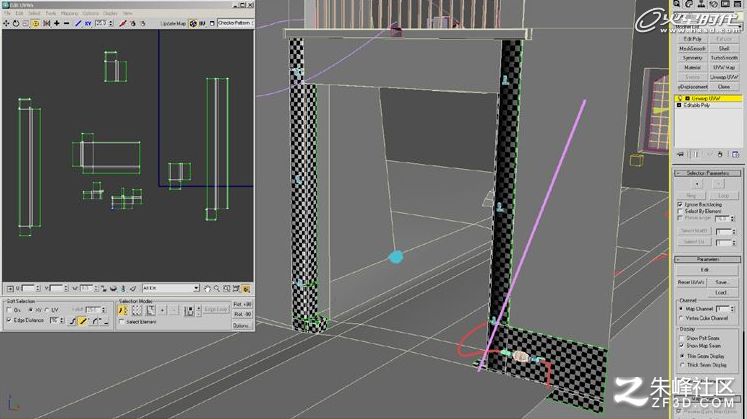
Task: Click the pin stack icon below modifier stack
Action: (680, 154)
